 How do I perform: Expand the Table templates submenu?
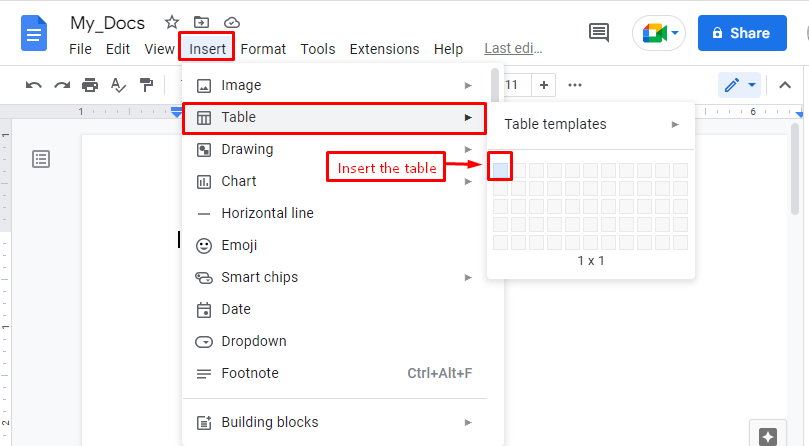pyautogui.click(x=591, y=124)
